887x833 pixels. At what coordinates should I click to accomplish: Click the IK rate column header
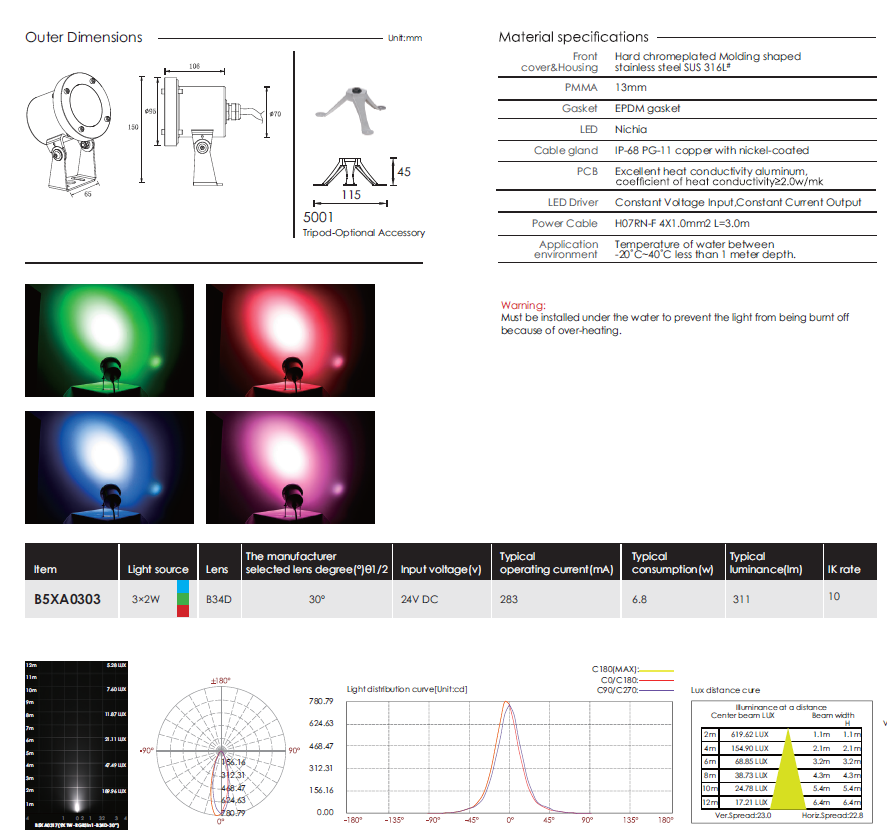(x=843, y=569)
